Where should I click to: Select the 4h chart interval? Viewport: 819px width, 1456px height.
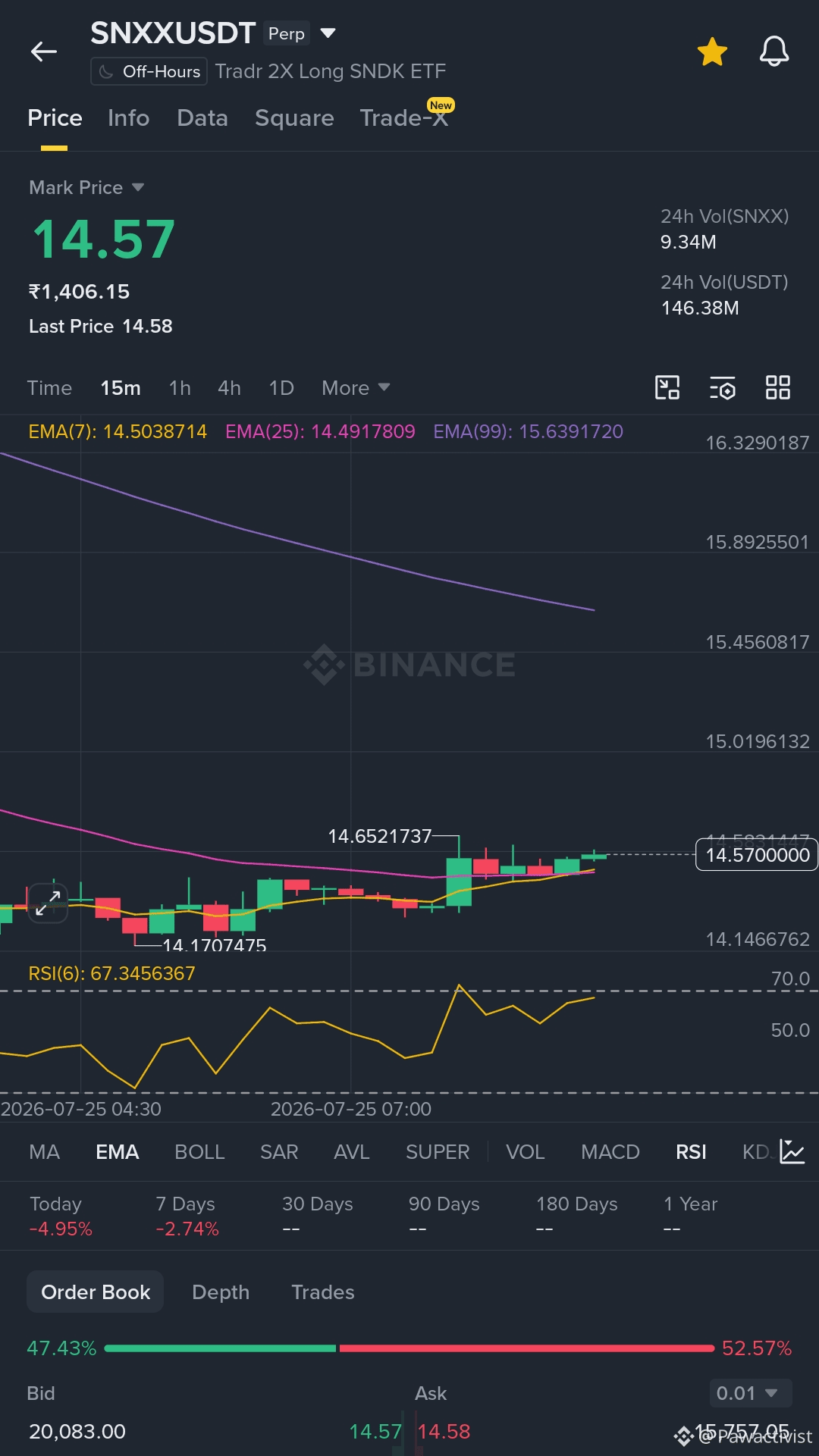pyautogui.click(x=229, y=388)
